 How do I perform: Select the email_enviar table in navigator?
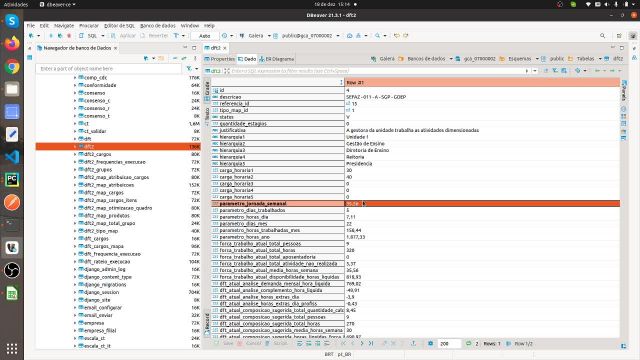pos(98,315)
